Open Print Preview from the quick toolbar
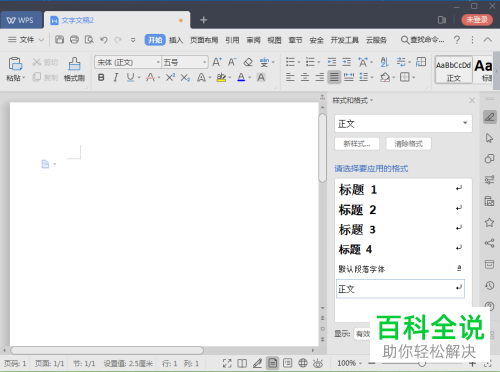This screenshot has width=500, height=372. point(89,40)
